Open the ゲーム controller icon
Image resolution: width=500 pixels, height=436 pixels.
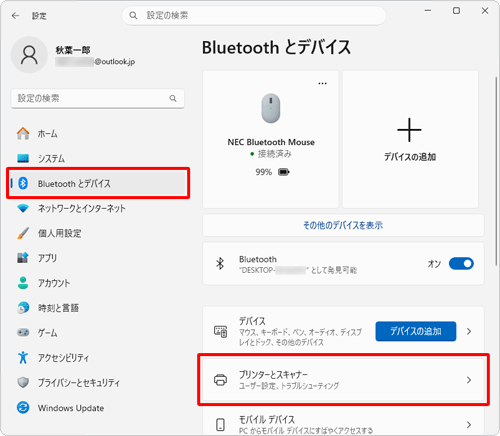pos(23,332)
